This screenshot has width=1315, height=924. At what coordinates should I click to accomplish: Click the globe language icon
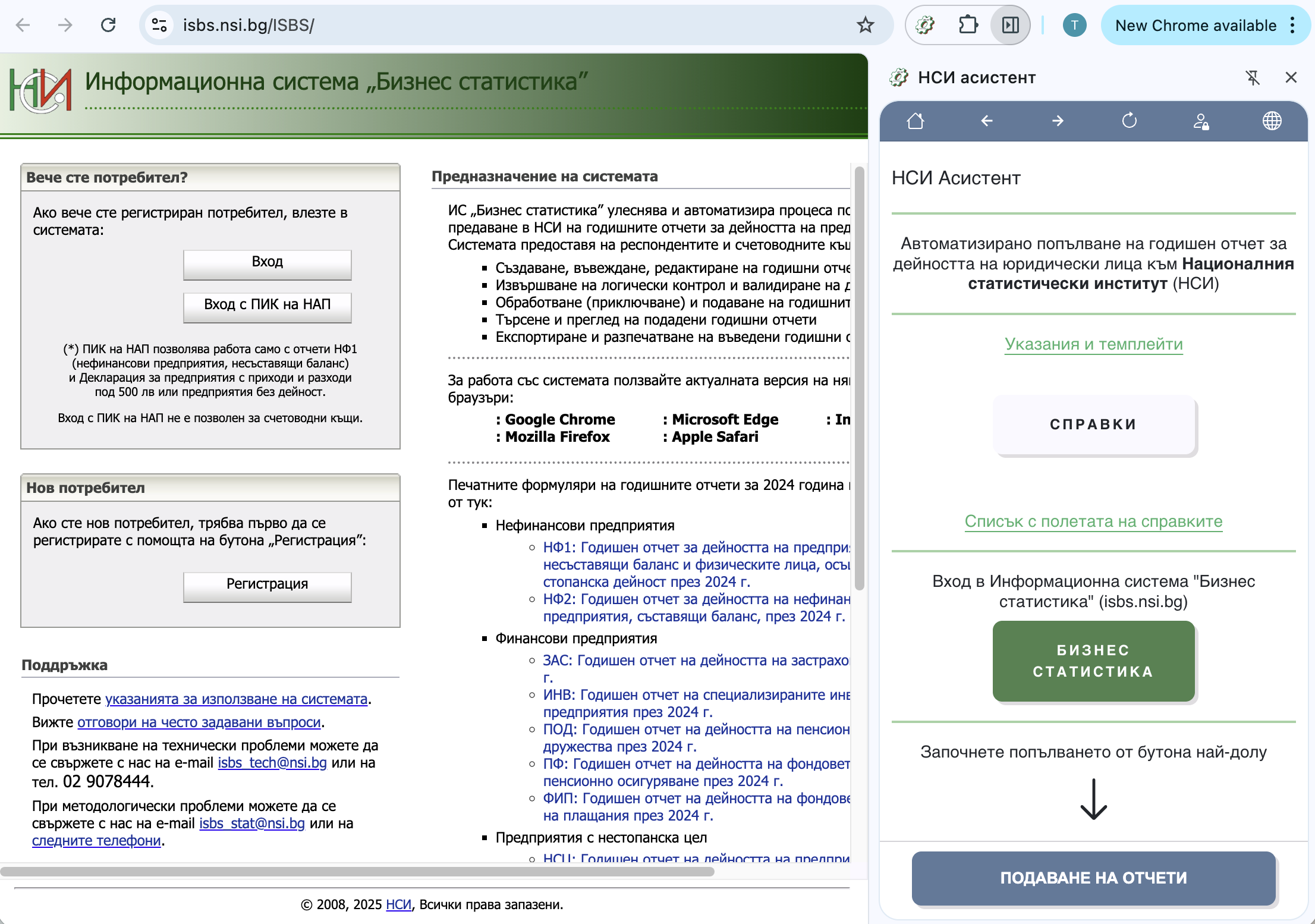[1272, 121]
